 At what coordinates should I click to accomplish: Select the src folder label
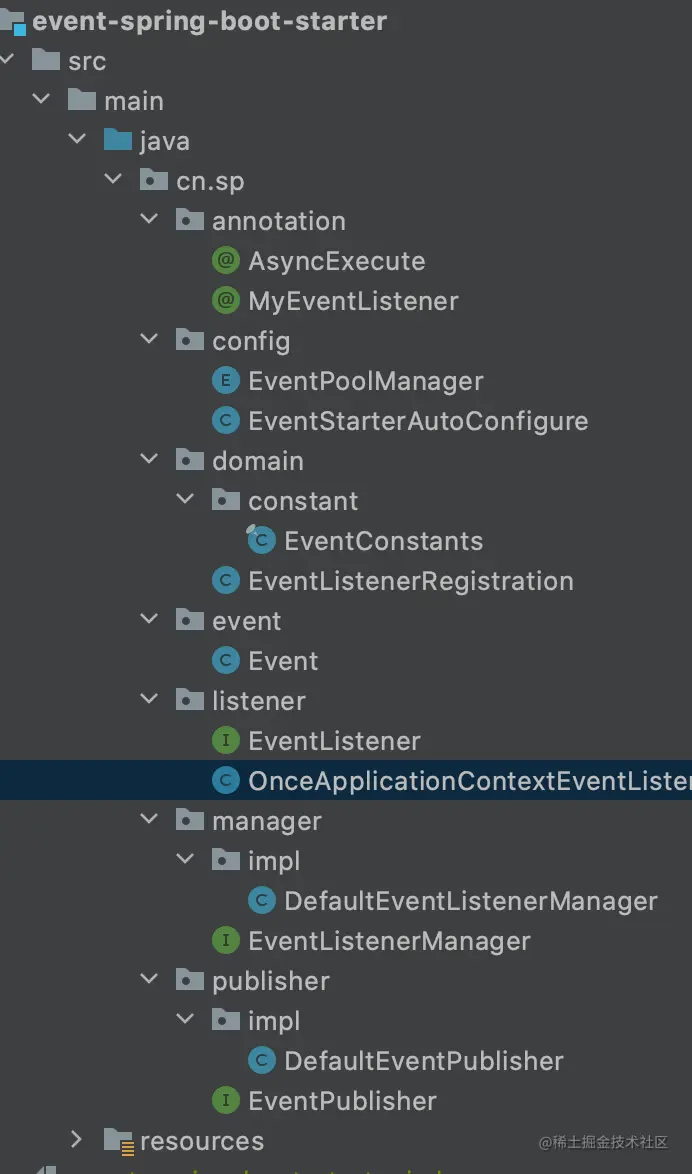[87, 61]
